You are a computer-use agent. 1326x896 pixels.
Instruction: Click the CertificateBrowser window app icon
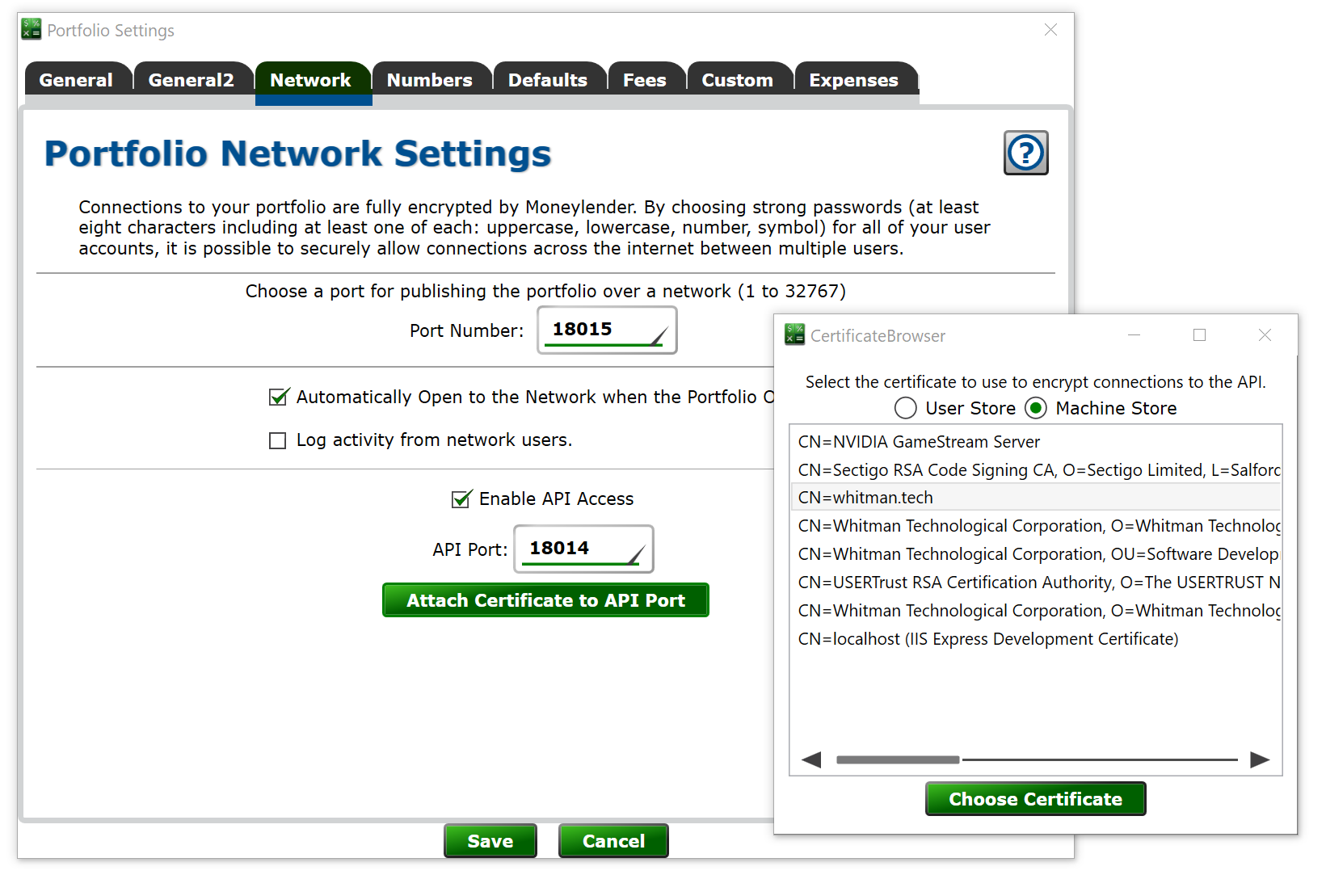tap(794, 334)
